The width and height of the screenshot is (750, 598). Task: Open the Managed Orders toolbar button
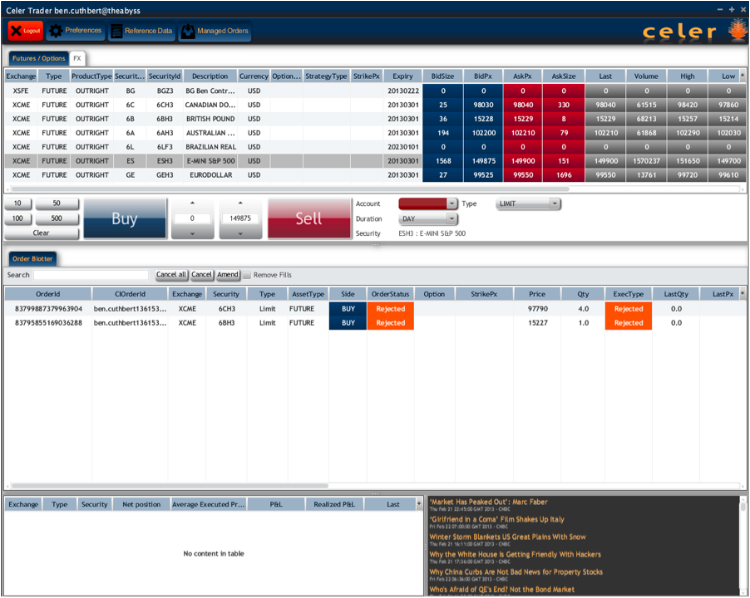coord(215,31)
